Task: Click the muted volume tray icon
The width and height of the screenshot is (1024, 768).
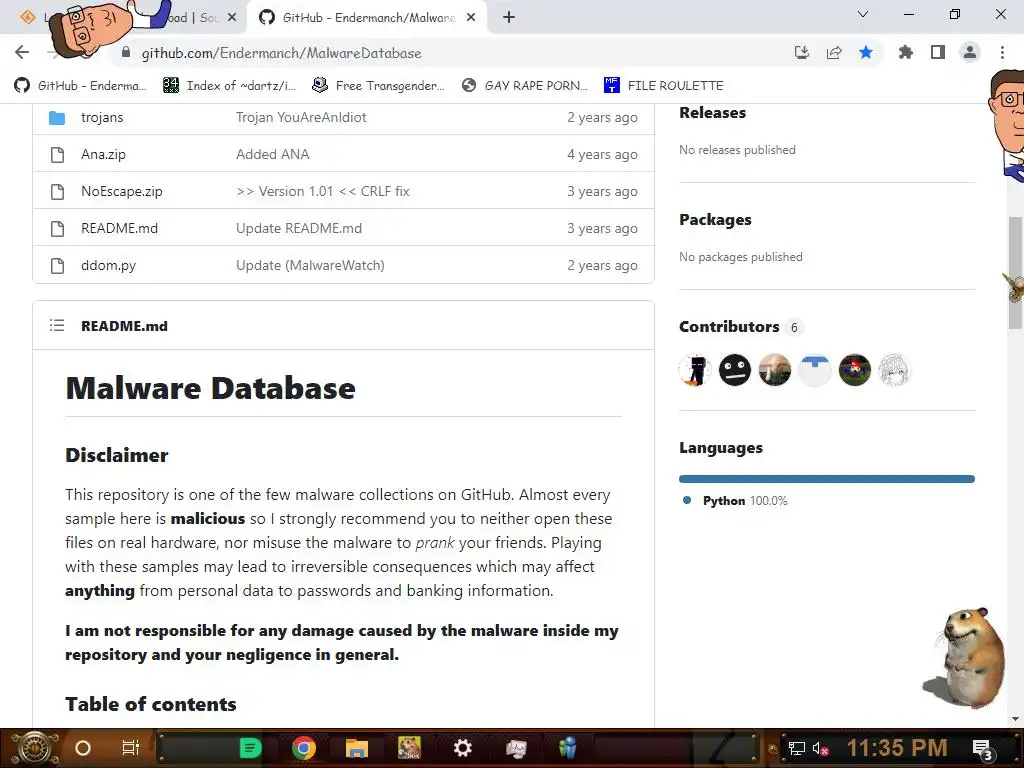Action: pyautogui.click(x=820, y=748)
